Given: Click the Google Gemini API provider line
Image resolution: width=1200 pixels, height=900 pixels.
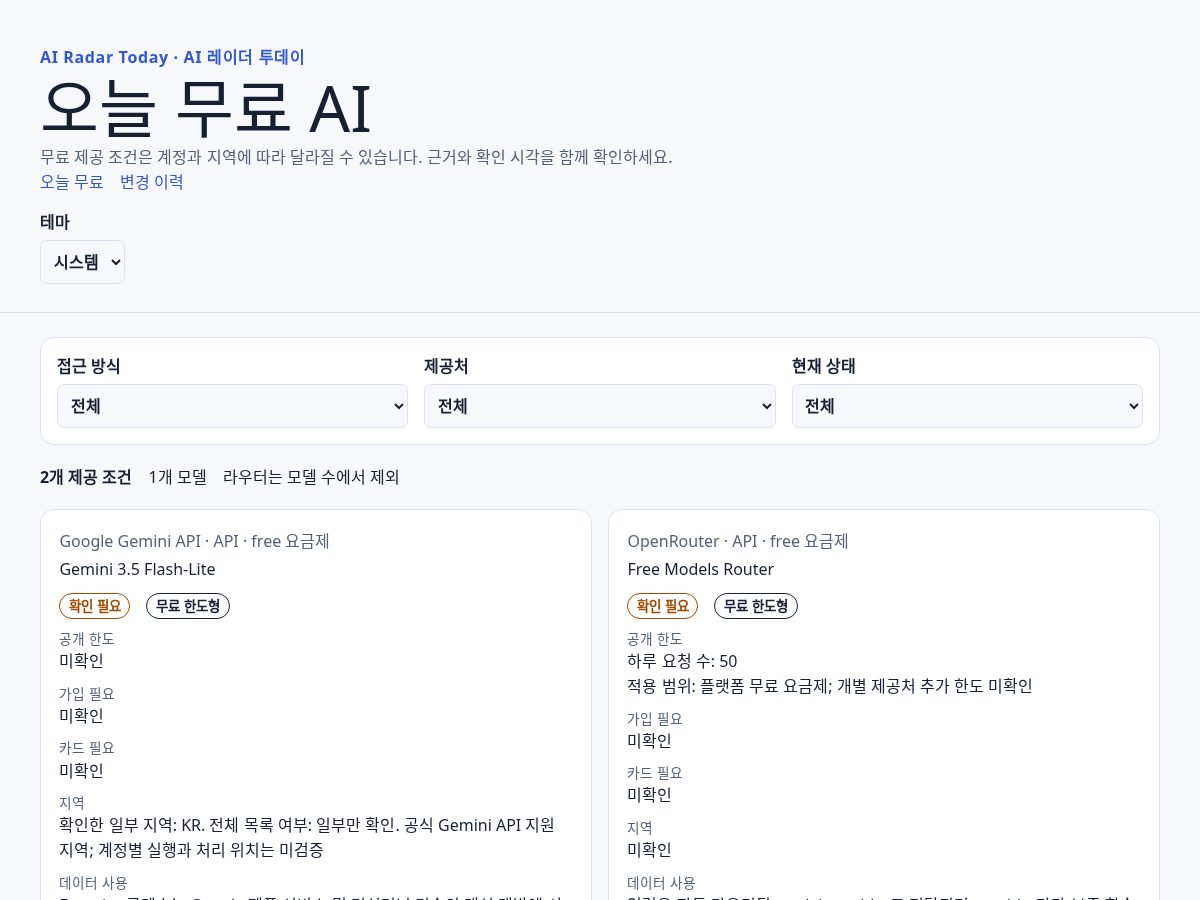Looking at the screenshot, I should click(x=195, y=541).
